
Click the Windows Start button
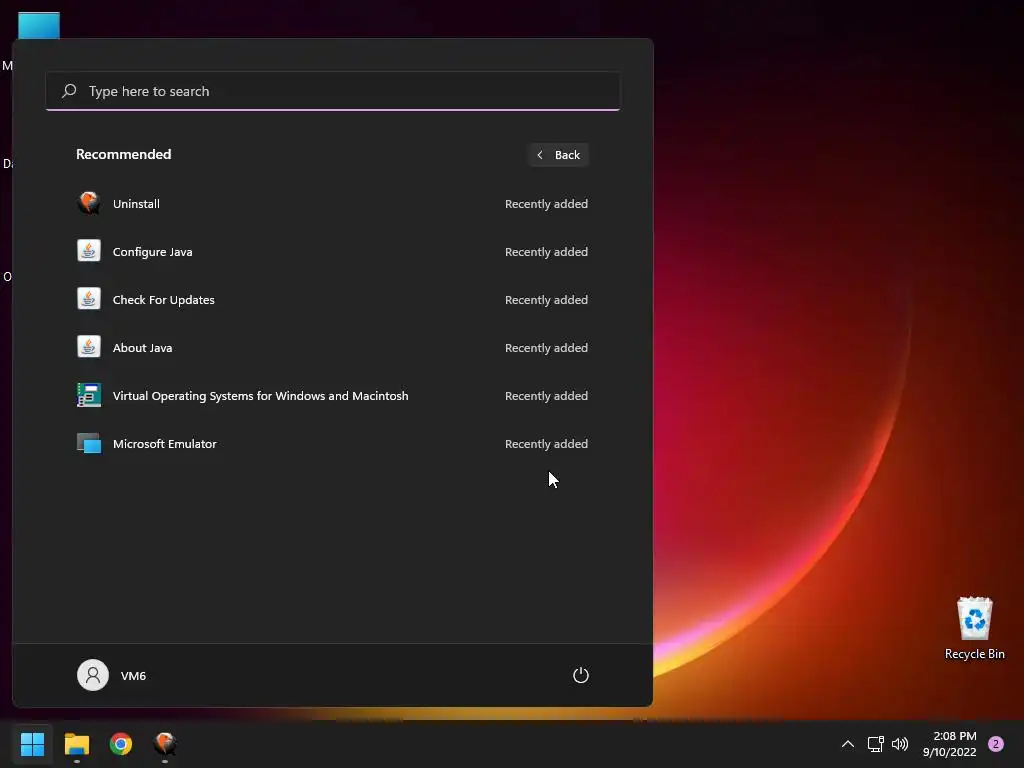pos(32,744)
